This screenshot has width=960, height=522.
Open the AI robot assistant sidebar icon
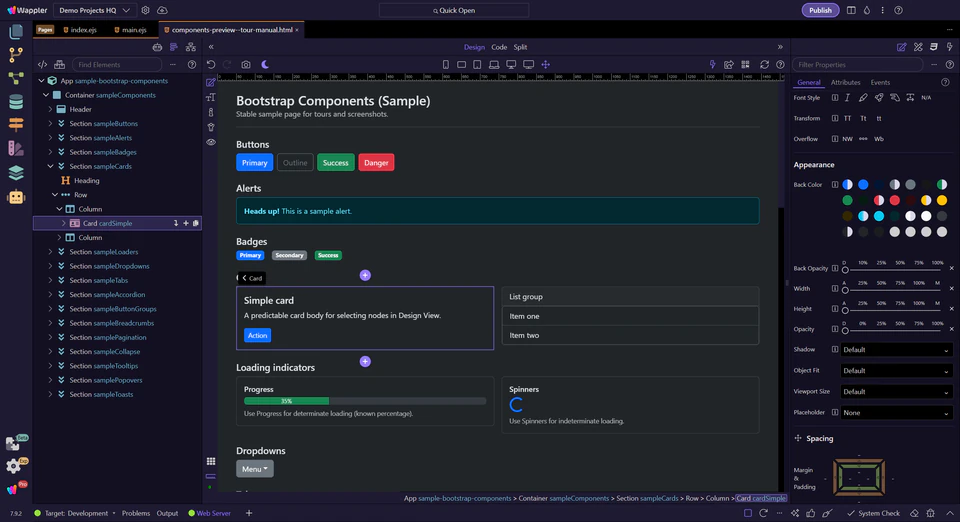pos(16,196)
